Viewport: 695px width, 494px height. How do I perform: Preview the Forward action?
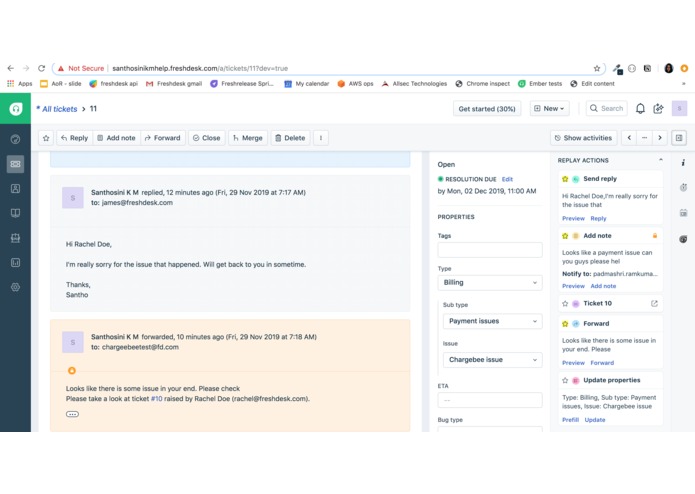tap(573, 363)
